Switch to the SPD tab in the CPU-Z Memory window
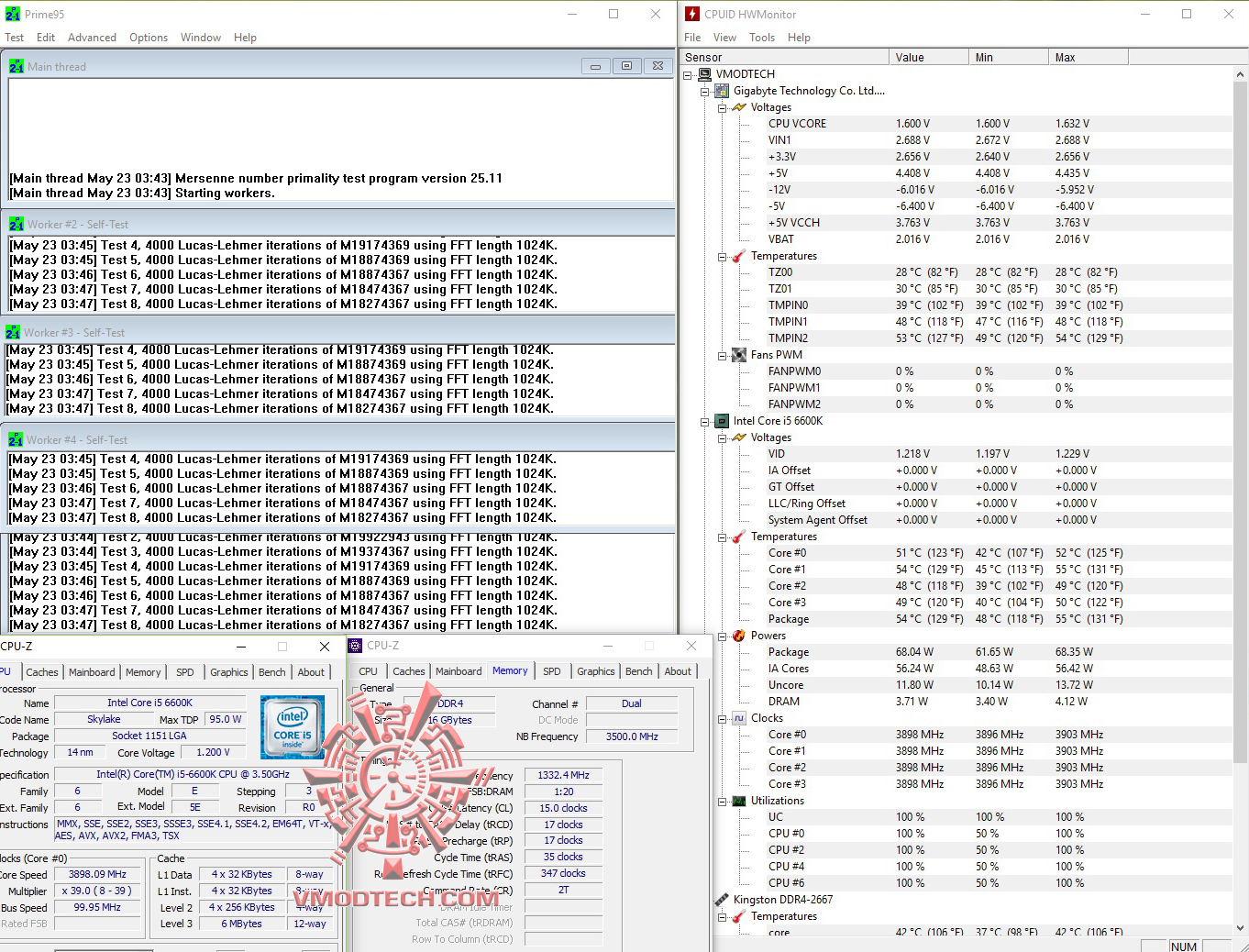The height and width of the screenshot is (952, 1249). click(552, 671)
